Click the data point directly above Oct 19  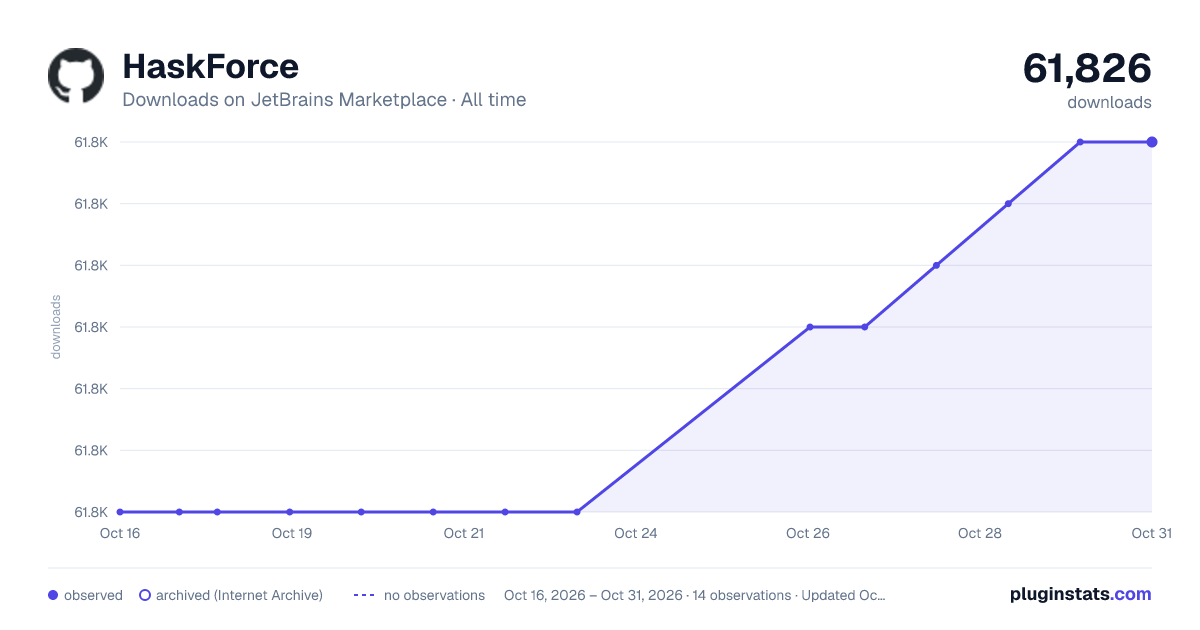pyautogui.click(x=289, y=512)
